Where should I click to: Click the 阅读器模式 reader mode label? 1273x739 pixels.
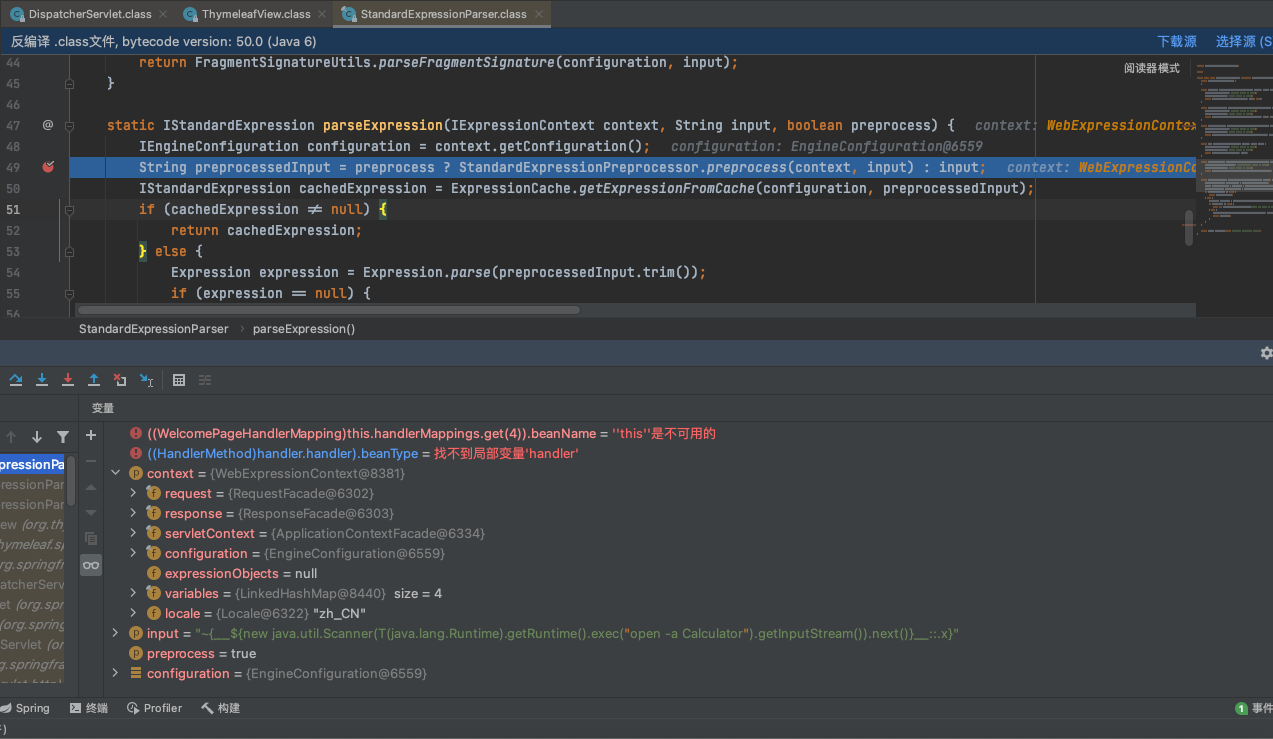(1152, 68)
